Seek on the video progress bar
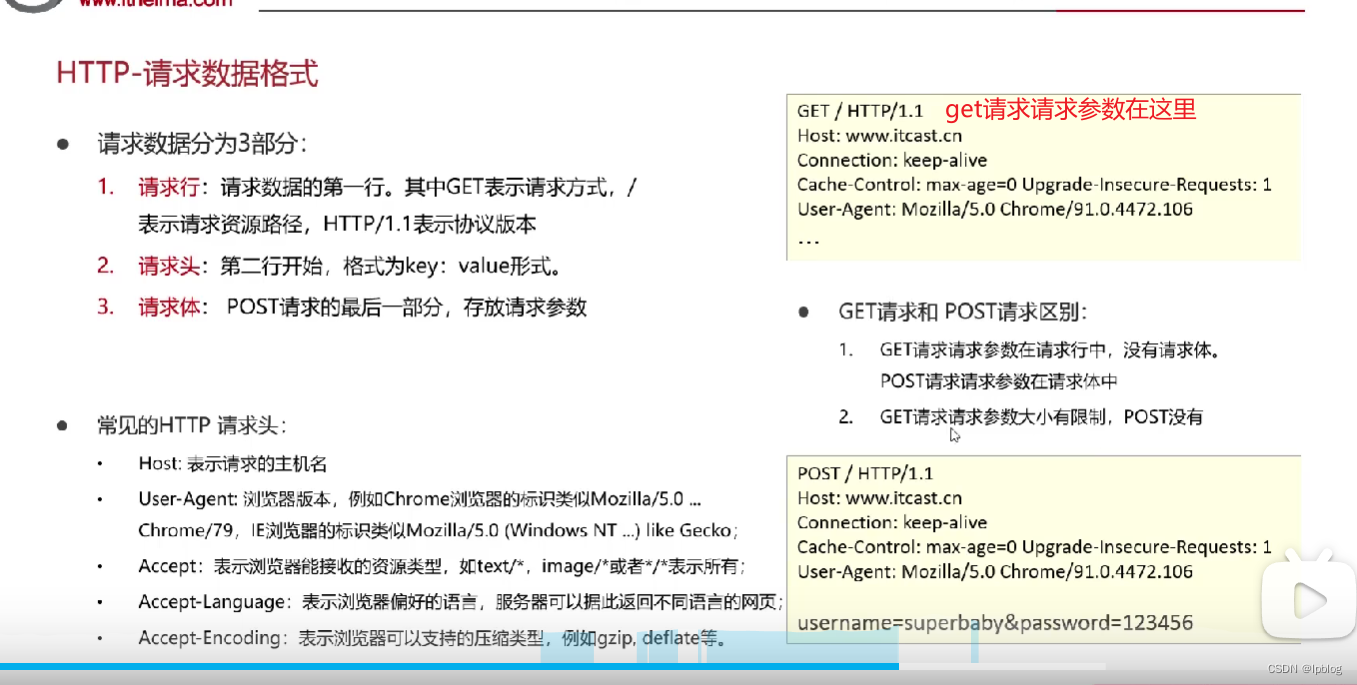The height and width of the screenshot is (685, 1357). pyautogui.click(x=552, y=666)
